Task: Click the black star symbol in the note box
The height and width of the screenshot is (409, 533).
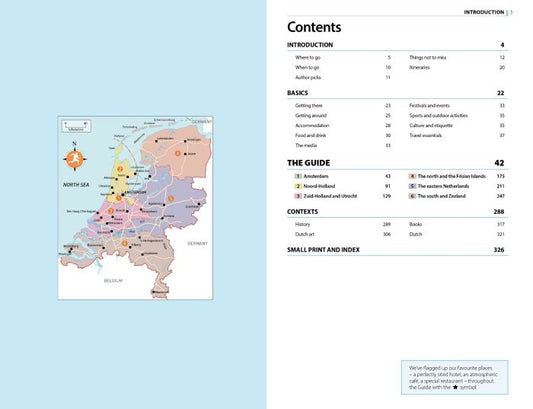Action: 455,387
